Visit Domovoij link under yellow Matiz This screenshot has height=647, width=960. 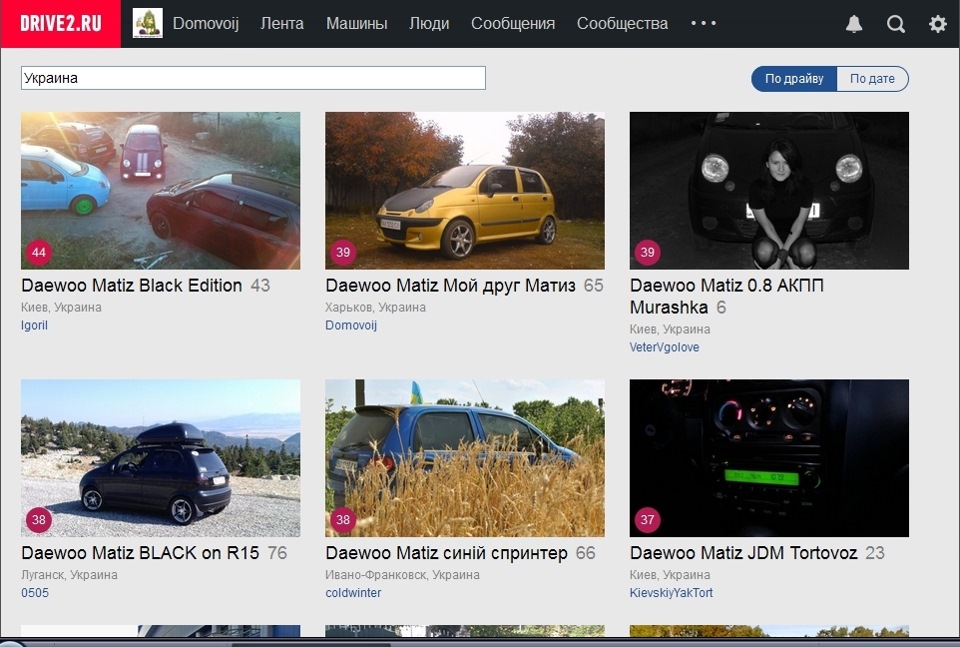click(351, 325)
